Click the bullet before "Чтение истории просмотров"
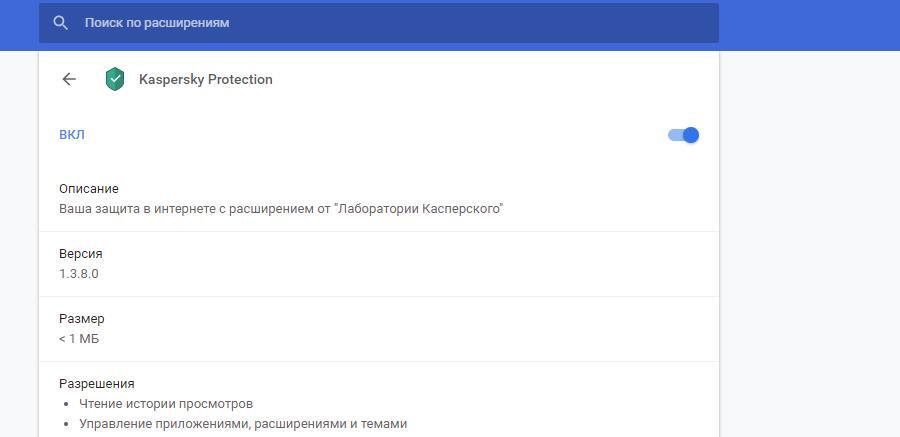This screenshot has width=900, height=437. [66, 404]
